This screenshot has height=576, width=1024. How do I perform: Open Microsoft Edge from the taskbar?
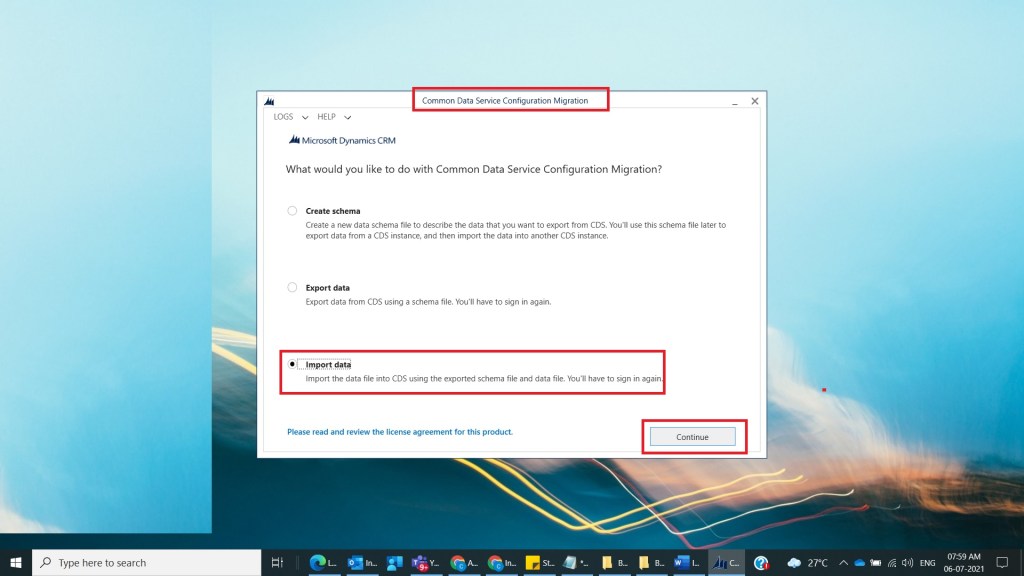tap(319, 563)
